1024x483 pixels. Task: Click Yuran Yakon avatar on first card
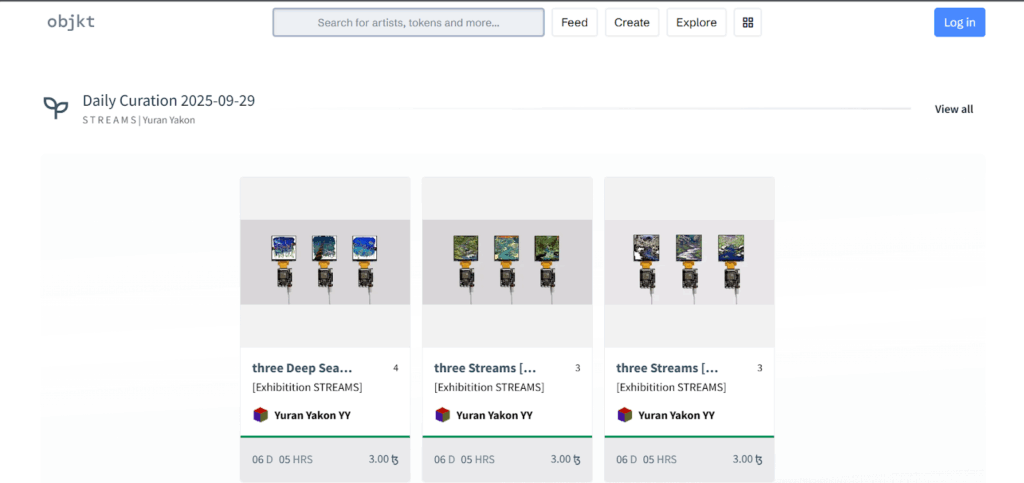[x=260, y=415]
